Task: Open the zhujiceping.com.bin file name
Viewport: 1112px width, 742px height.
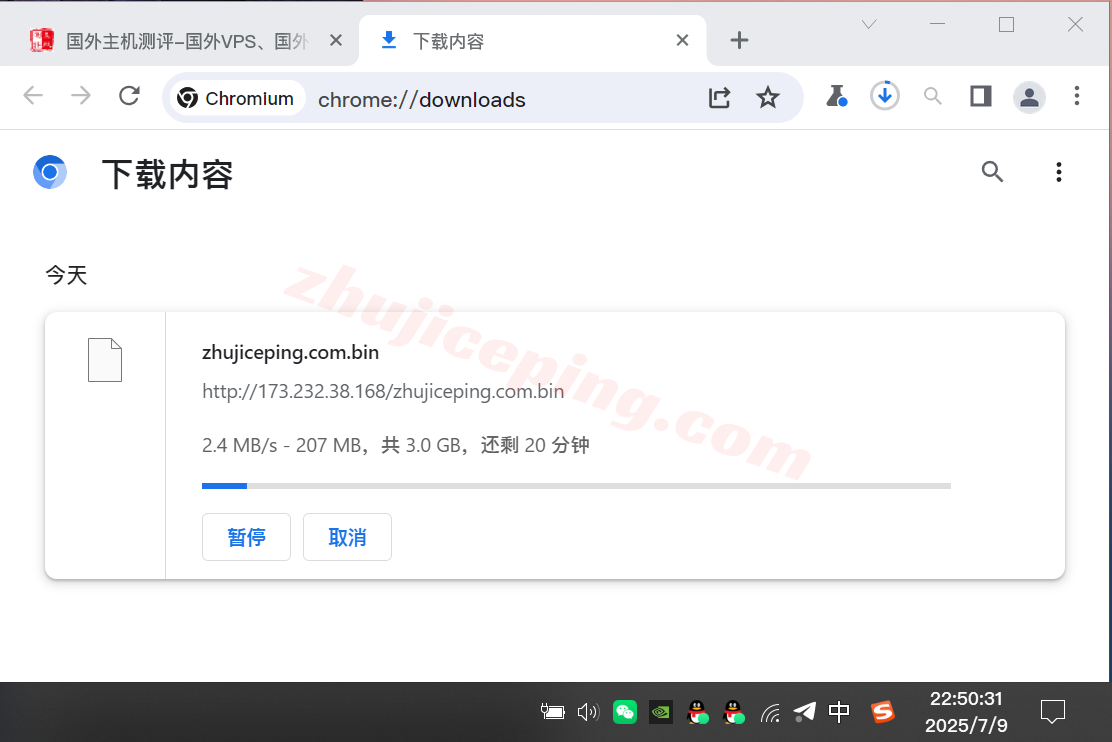Action: click(290, 353)
